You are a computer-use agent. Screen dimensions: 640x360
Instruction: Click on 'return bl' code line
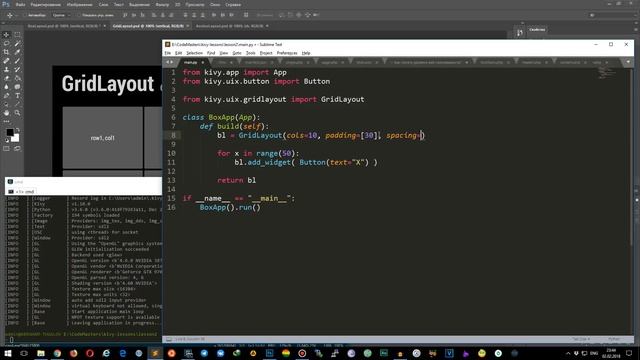click(237, 180)
